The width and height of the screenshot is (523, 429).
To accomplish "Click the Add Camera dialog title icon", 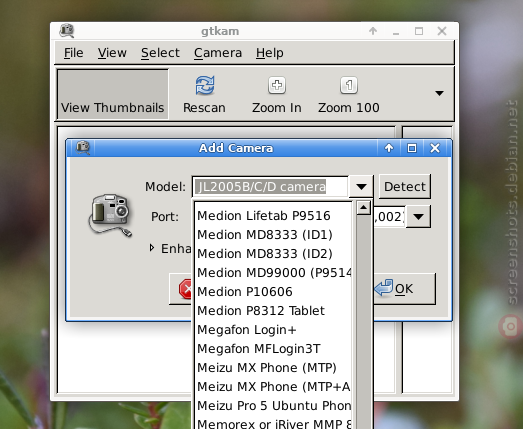I will point(83,147).
